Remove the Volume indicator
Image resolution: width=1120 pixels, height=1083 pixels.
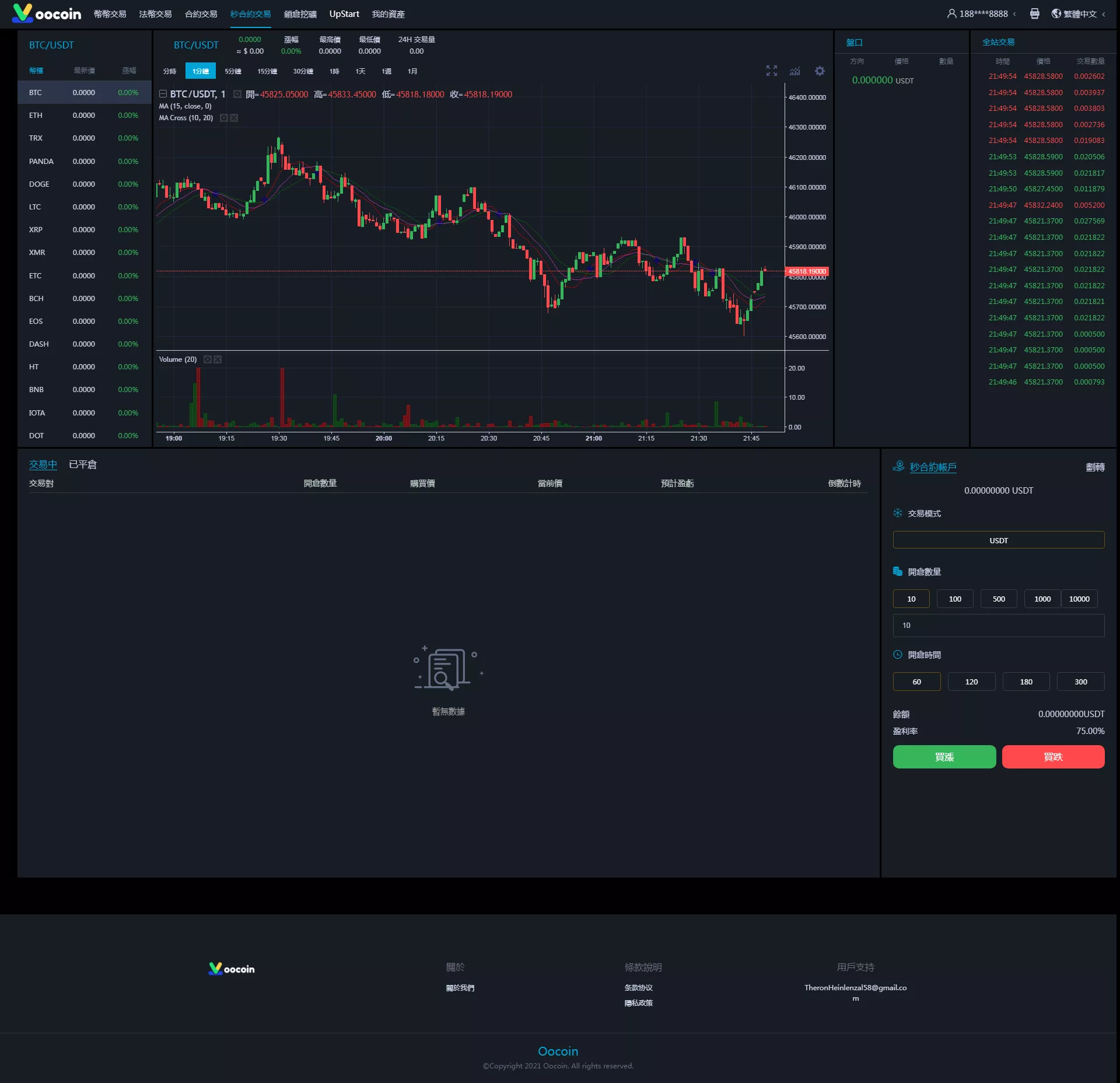coord(218,359)
